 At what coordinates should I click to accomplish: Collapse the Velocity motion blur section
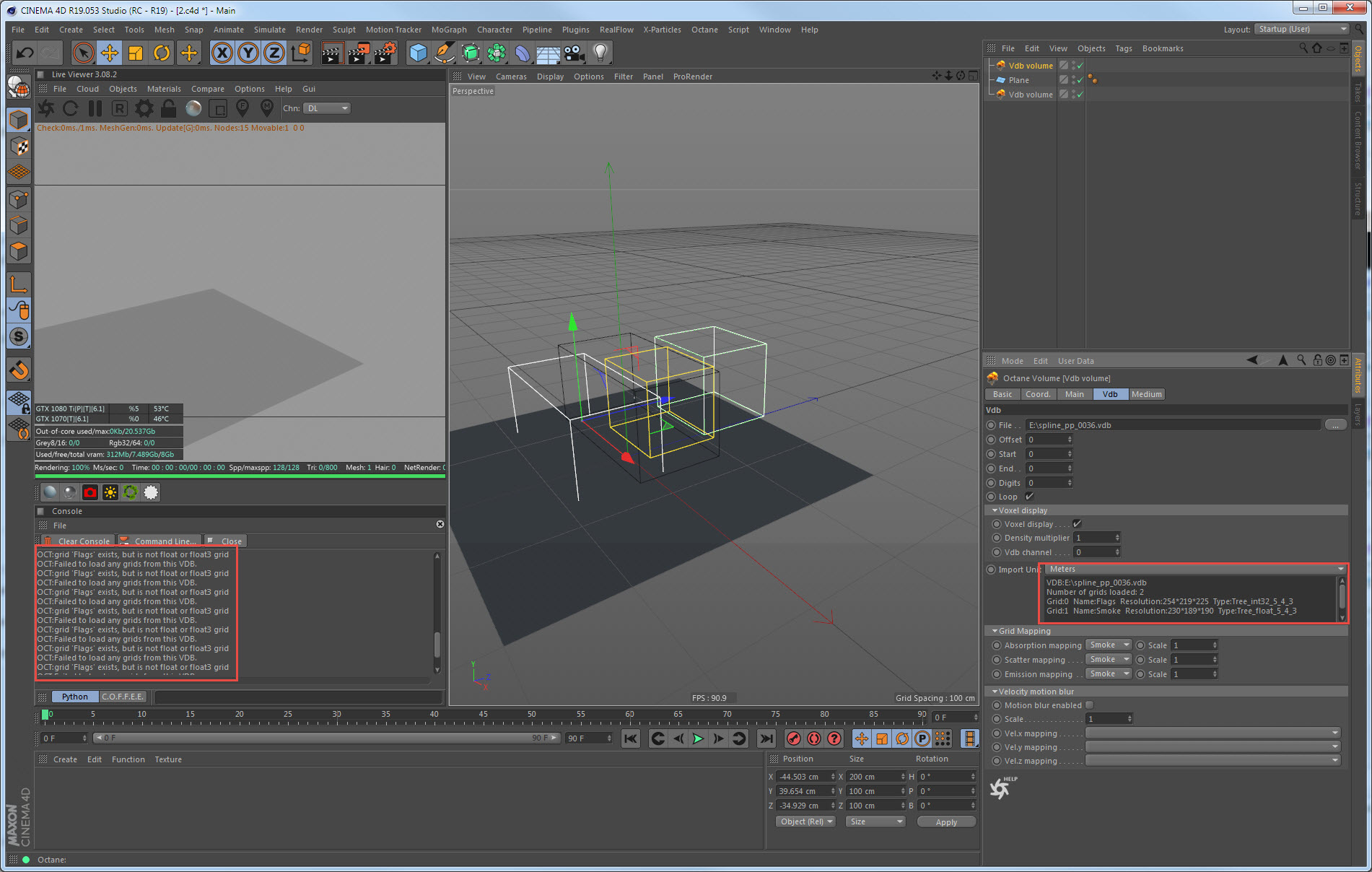tap(995, 692)
